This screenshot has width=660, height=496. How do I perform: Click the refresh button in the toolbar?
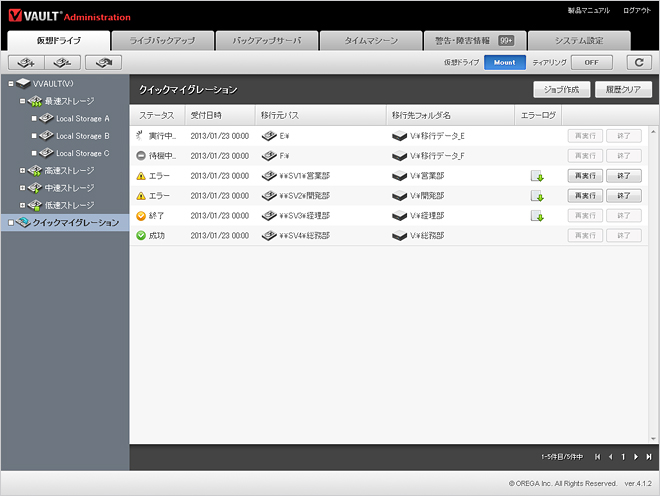pyautogui.click(x=639, y=62)
